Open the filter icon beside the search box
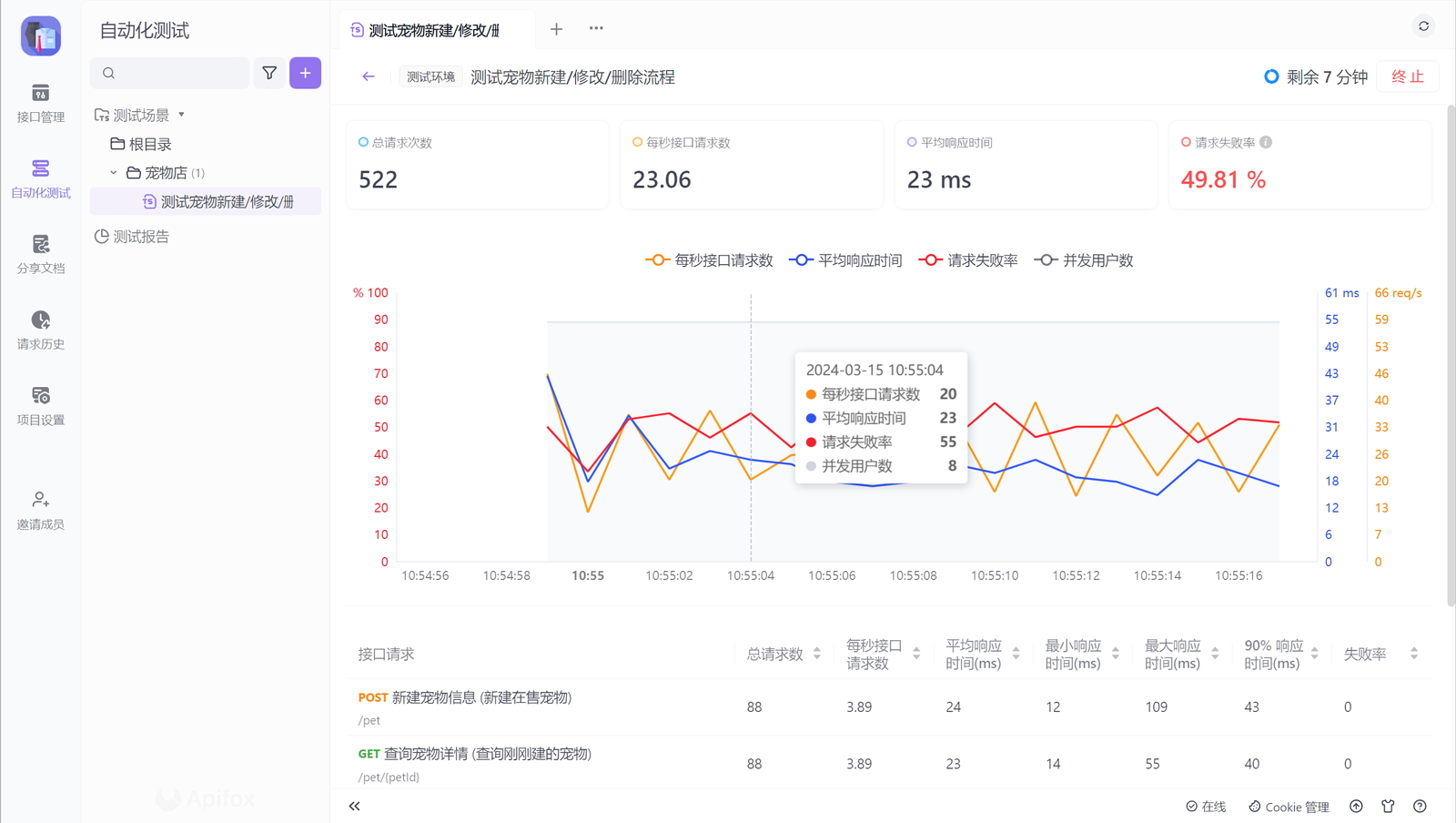Viewport: 1456px width, 823px height. [269, 72]
